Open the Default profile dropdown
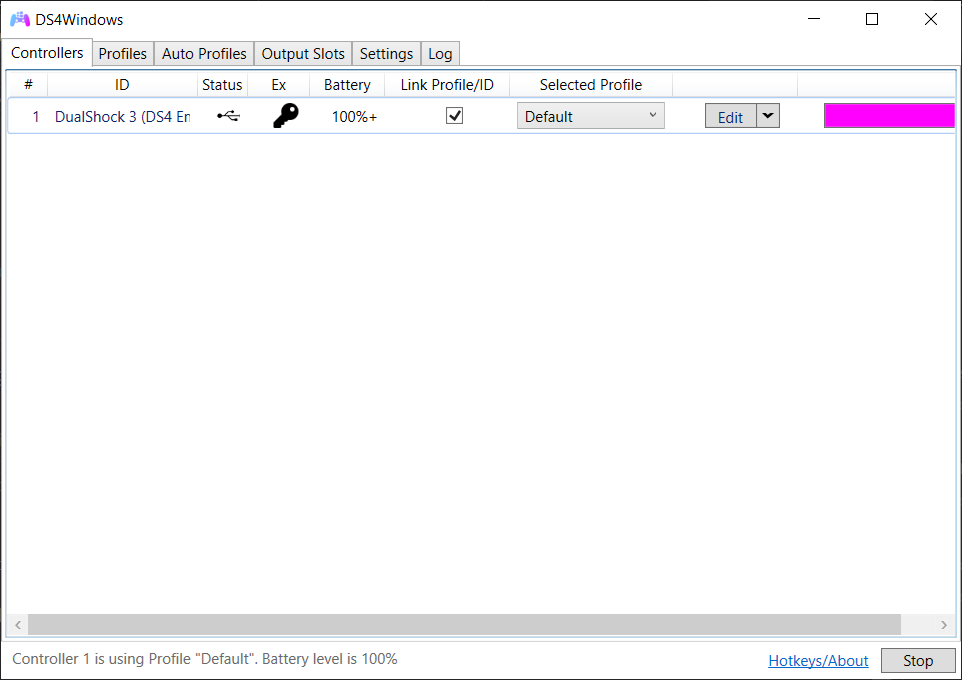Viewport: 962px width, 680px height. [x=590, y=115]
